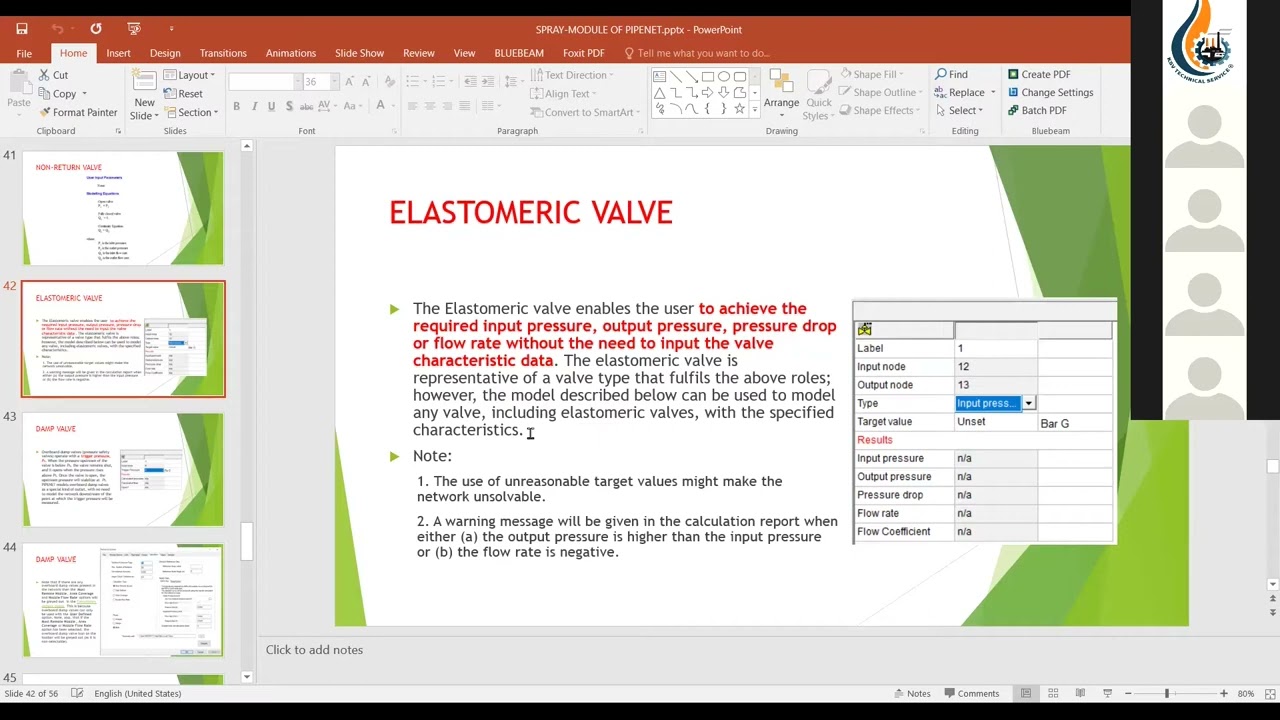Image resolution: width=1280 pixels, height=720 pixels.
Task: Open the font size combo box arrow
Action: tap(334, 82)
